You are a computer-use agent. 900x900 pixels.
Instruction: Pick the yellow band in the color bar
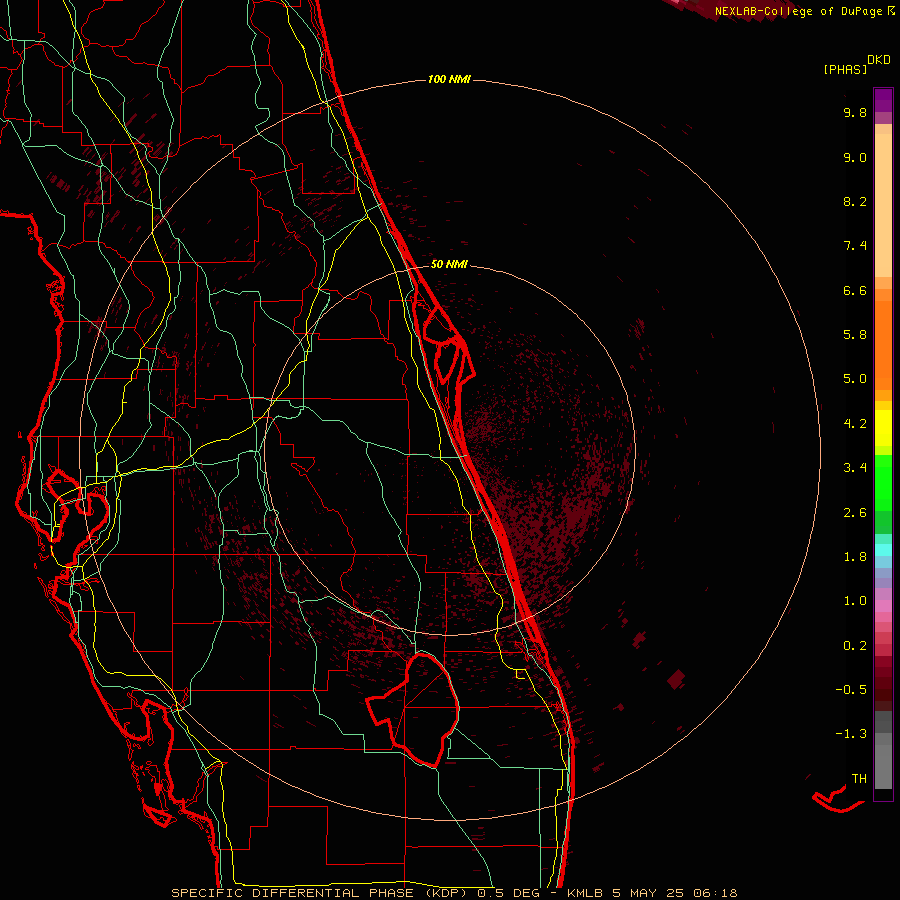pos(883,428)
